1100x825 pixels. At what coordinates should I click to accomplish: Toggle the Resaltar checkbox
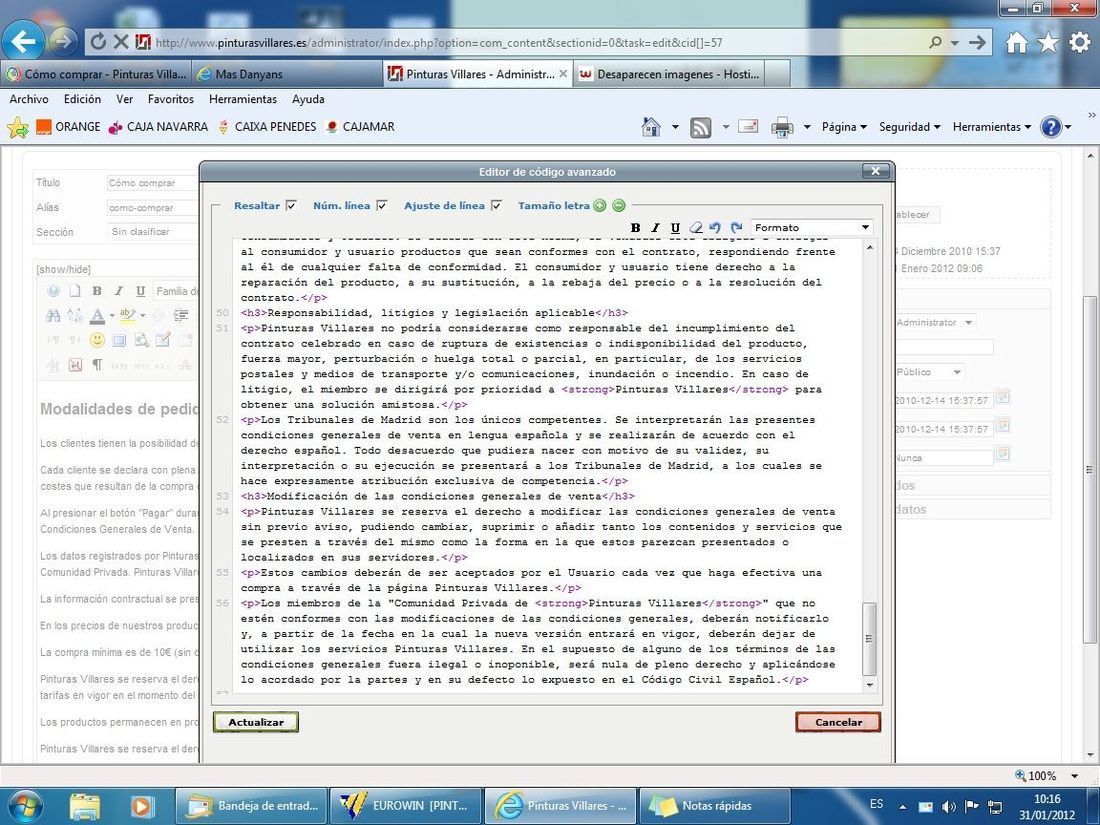[291, 206]
